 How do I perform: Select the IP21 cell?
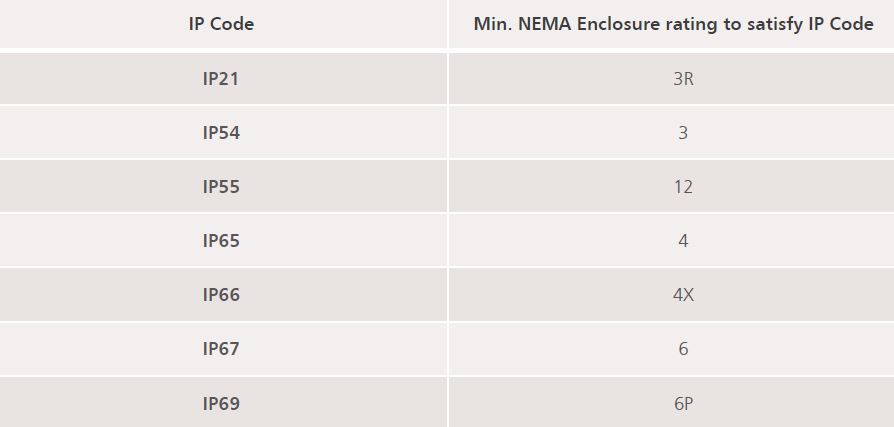click(221, 79)
